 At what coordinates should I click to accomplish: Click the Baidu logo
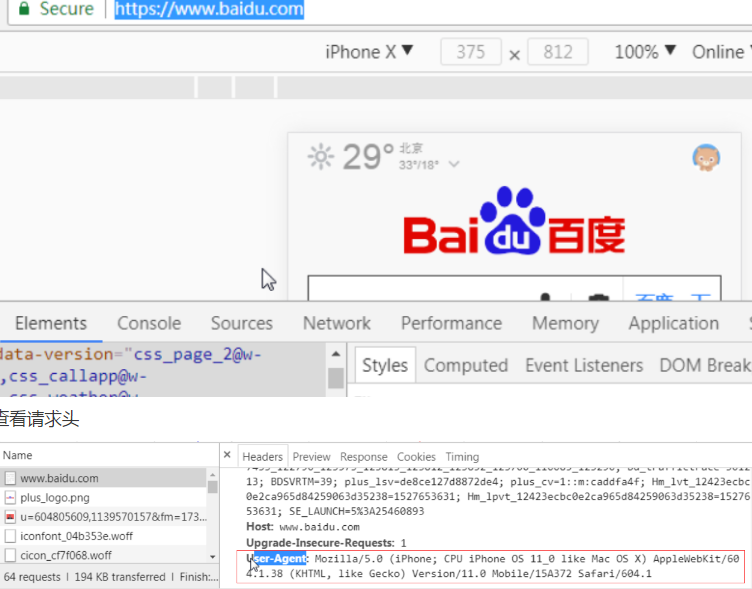[x=514, y=221]
